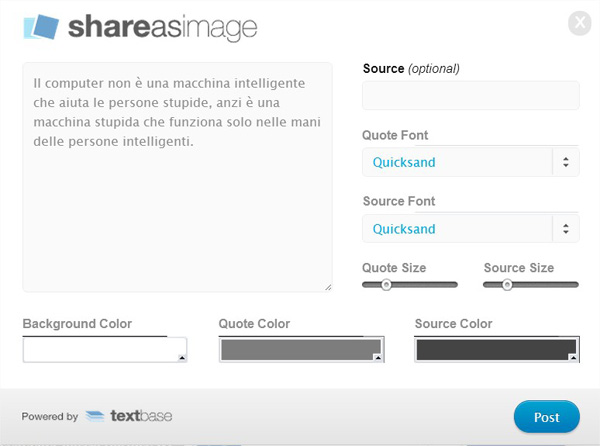Click the Source Font stepper arrows
The image size is (600, 446).
pos(566,229)
